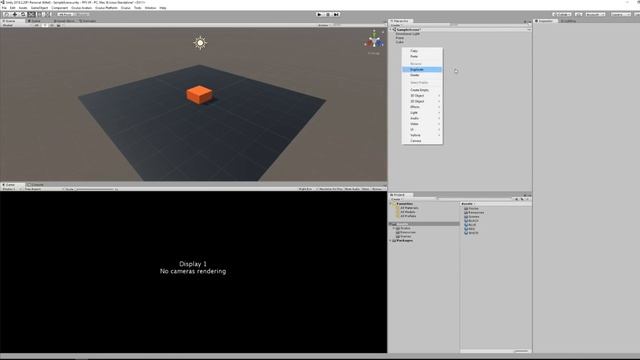Expand the Vuforia submenu
The height and width of the screenshot is (360, 640).
point(422,135)
